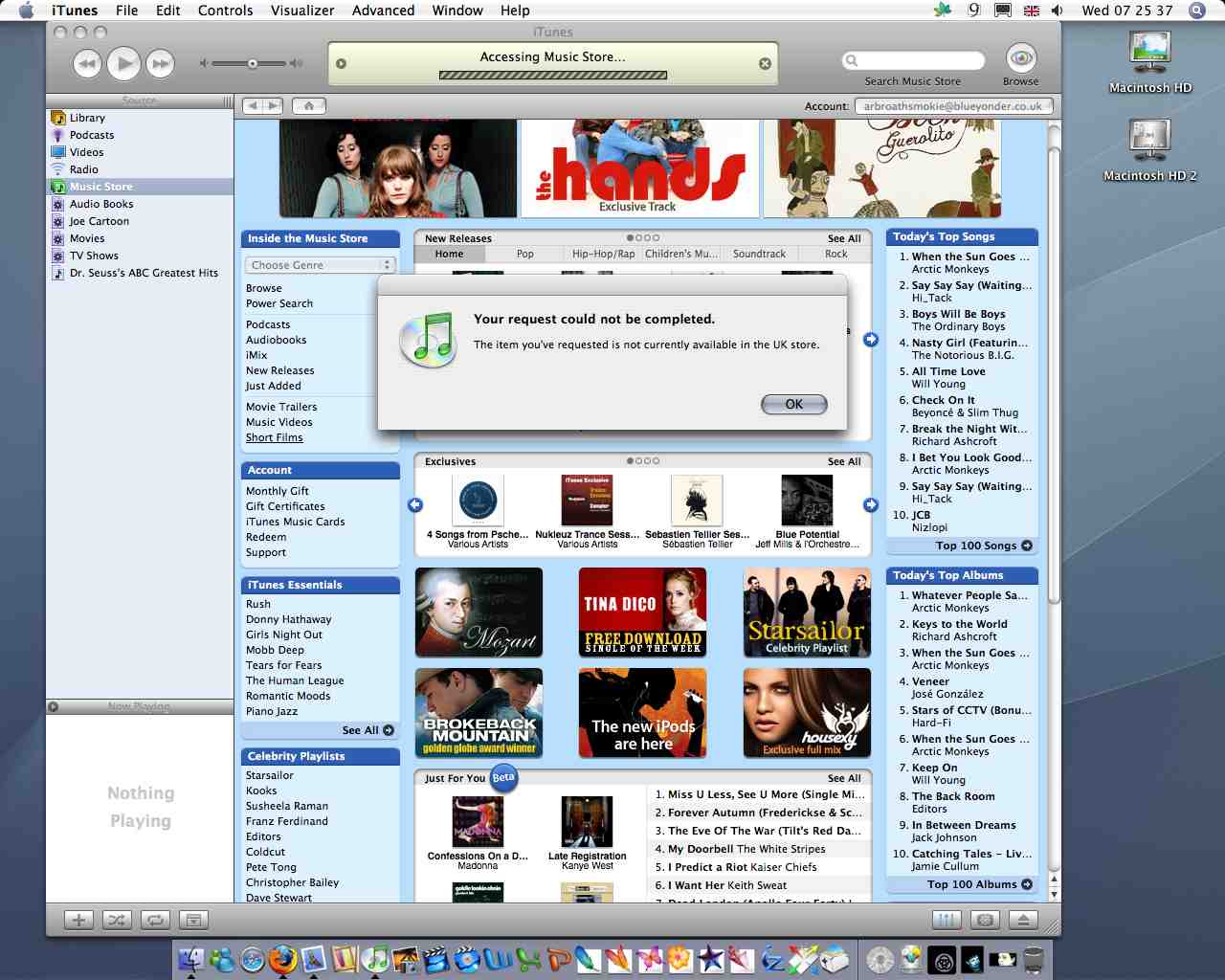Toggle shuffle playback
The height and width of the screenshot is (980, 1225).
(116, 920)
